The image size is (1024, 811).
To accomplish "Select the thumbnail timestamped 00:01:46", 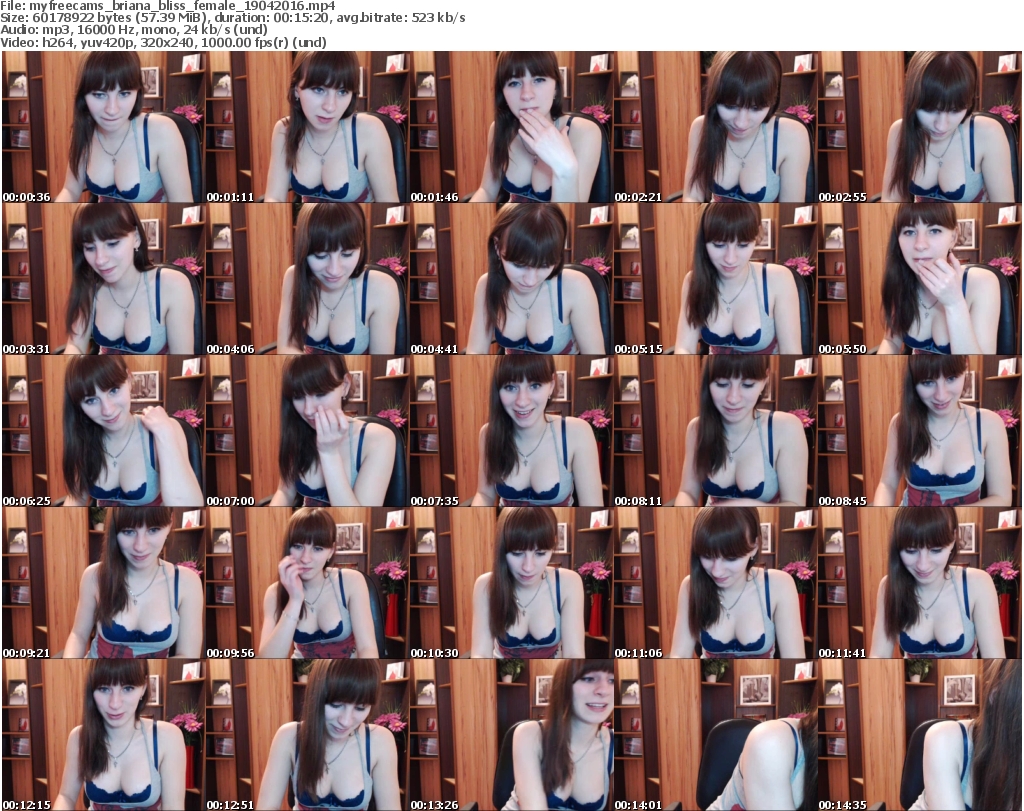I will (511, 127).
